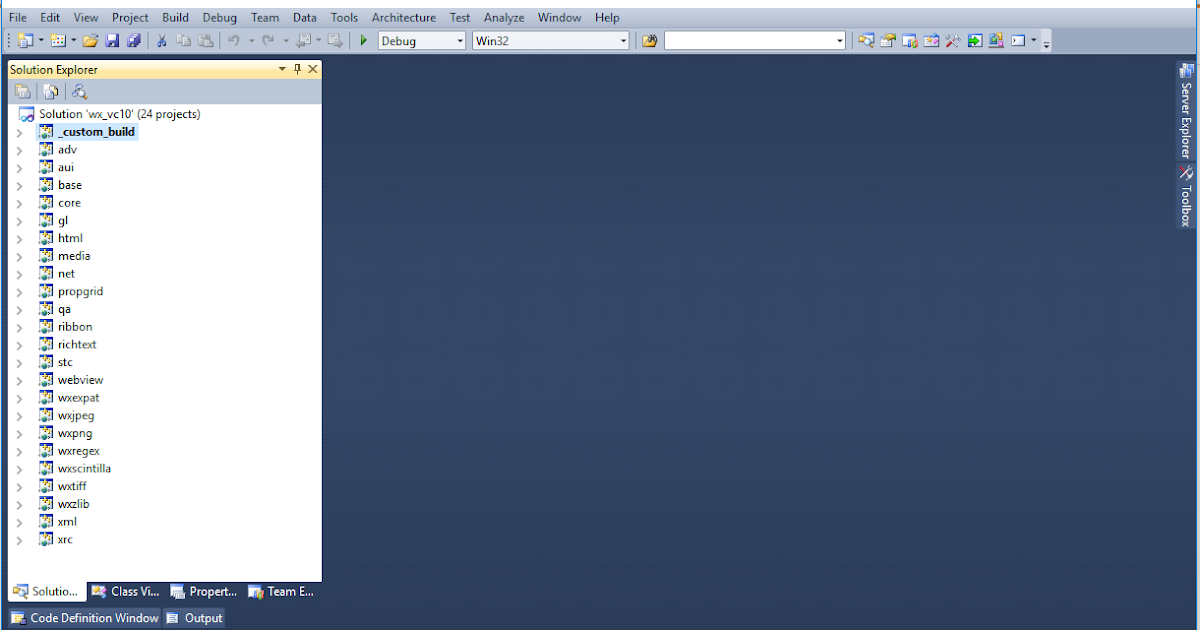Viewport: 1200px width, 630px height.
Task: Open the Build menu
Action: point(175,17)
